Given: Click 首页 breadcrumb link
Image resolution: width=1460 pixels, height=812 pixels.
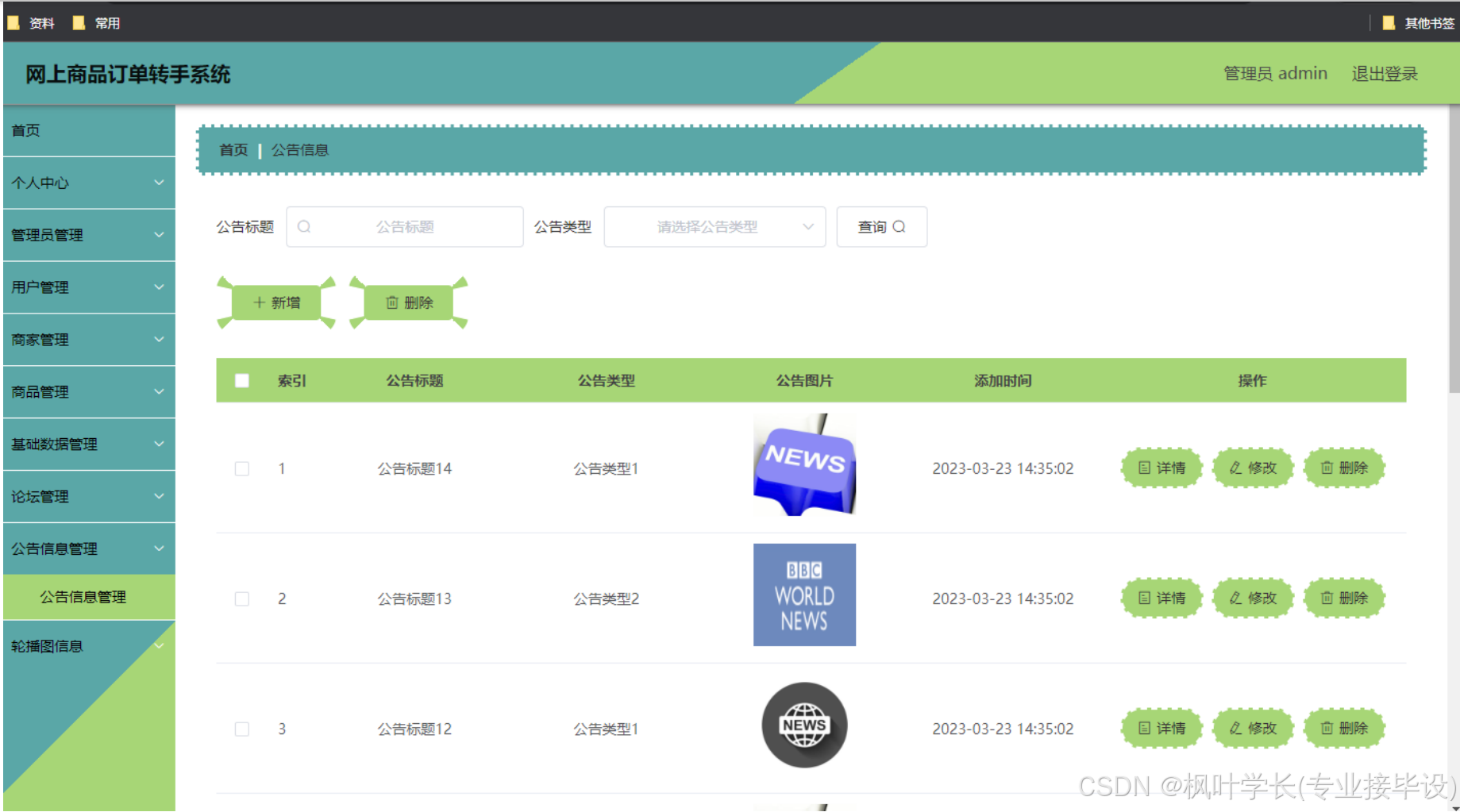Looking at the screenshot, I should [x=233, y=150].
